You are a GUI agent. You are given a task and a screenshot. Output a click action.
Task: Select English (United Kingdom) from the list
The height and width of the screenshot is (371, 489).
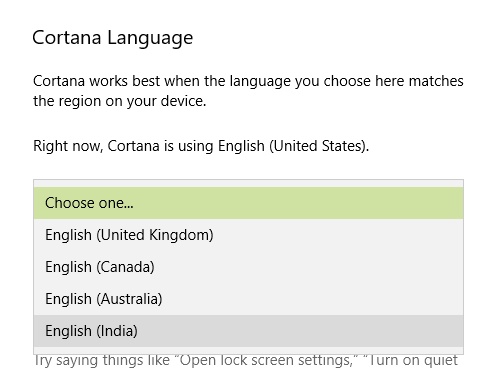coord(248,235)
